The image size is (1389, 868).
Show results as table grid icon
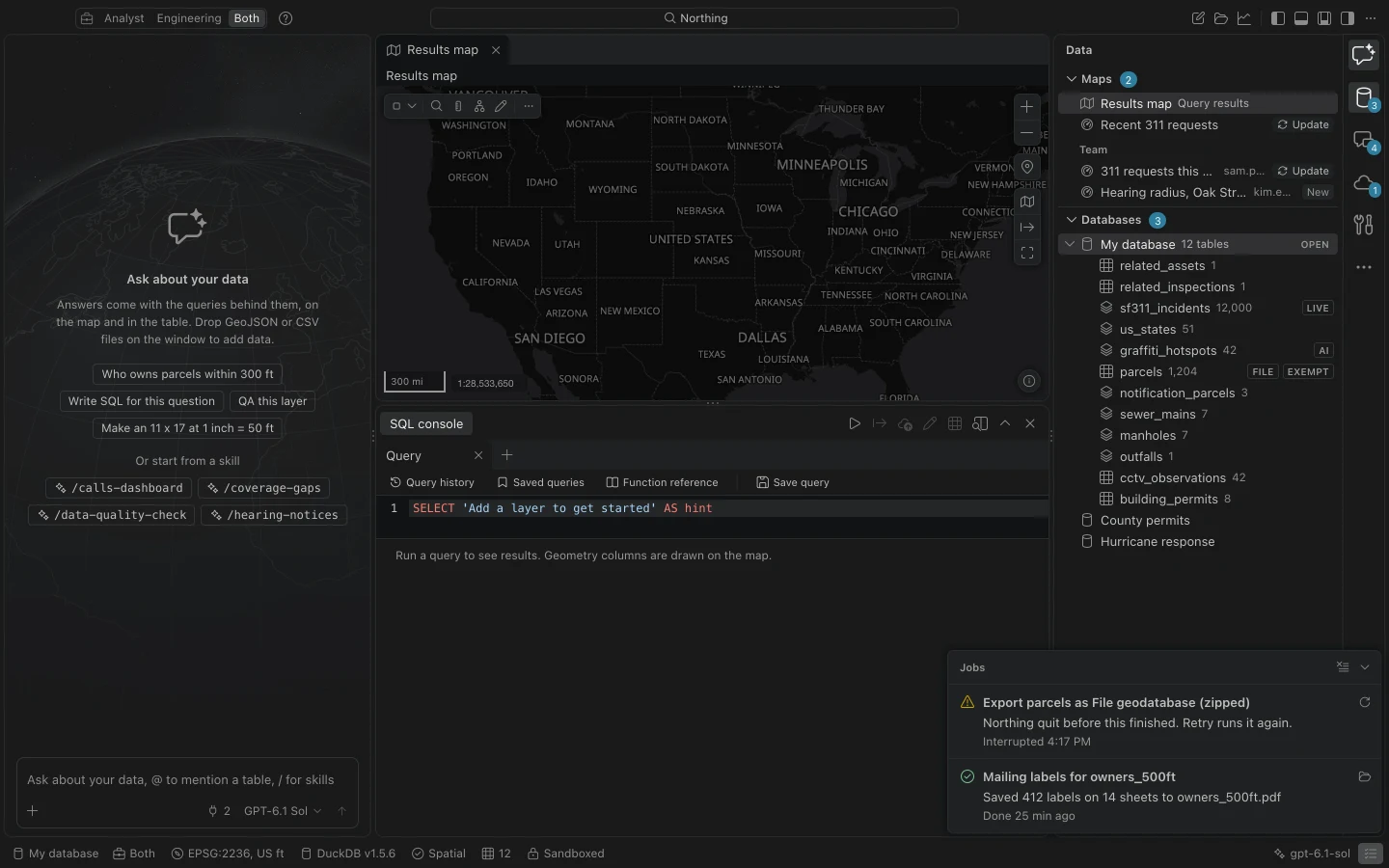(x=955, y=423)
